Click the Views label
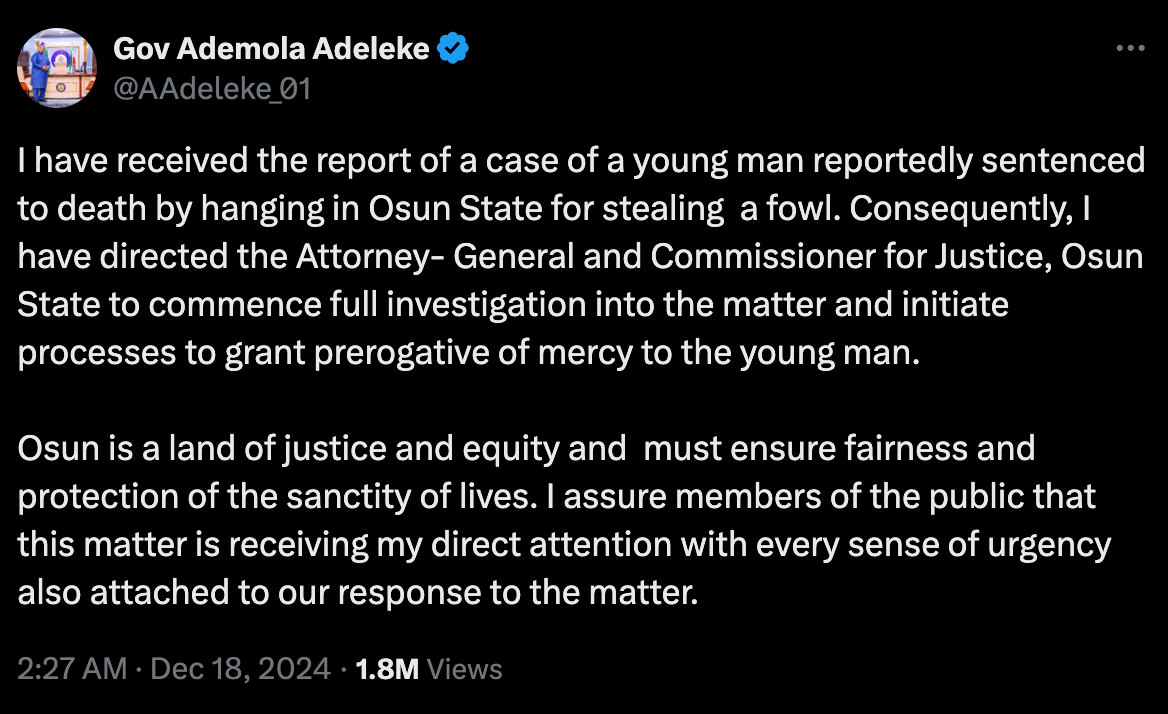This screenshot has height=714, width=1168. click(x=464, y=669)
